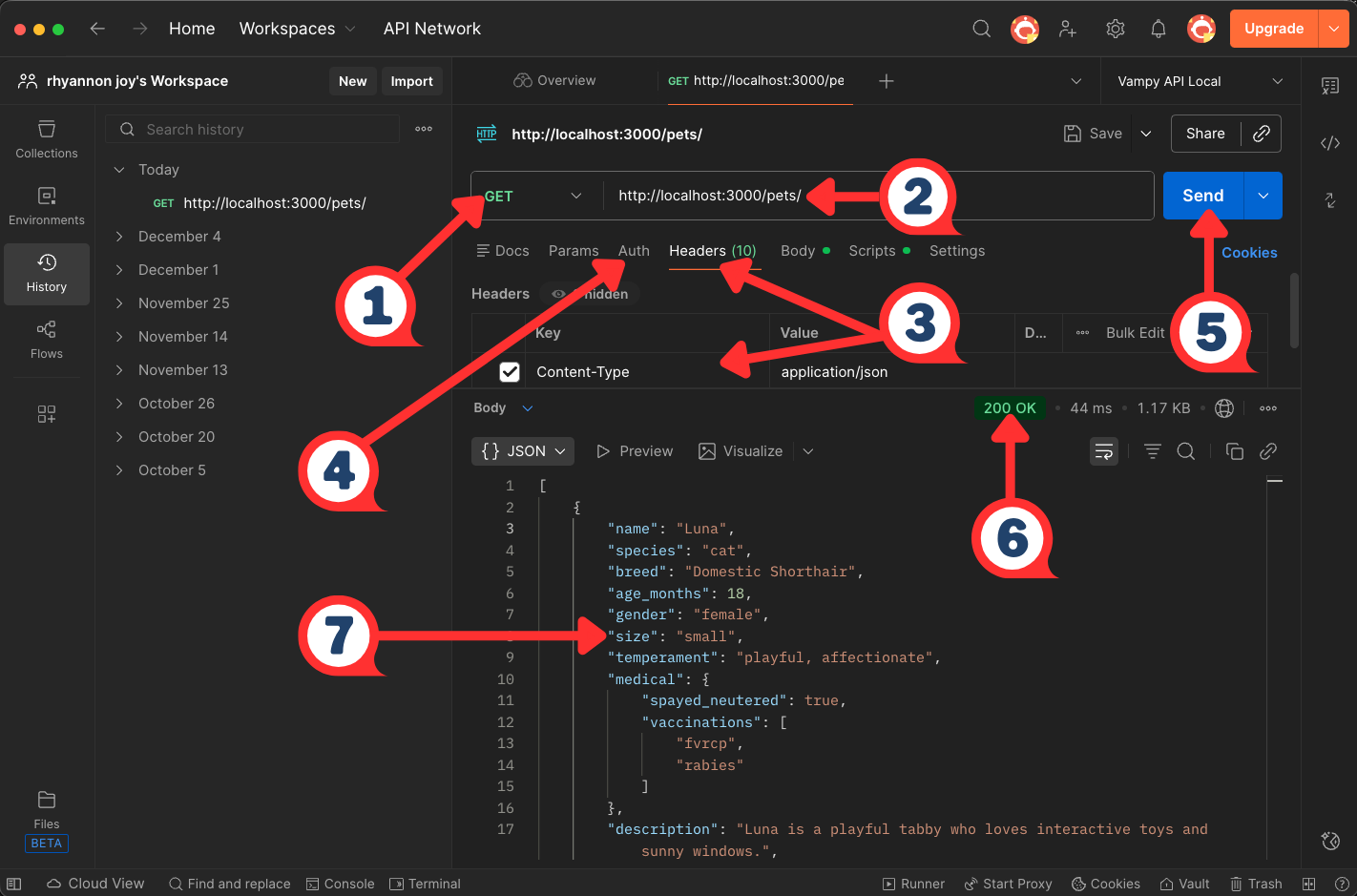This screenshot has height=896, width=1357.
Task: Toggle wrap lines in response viewer
Action: (1104, 450)
